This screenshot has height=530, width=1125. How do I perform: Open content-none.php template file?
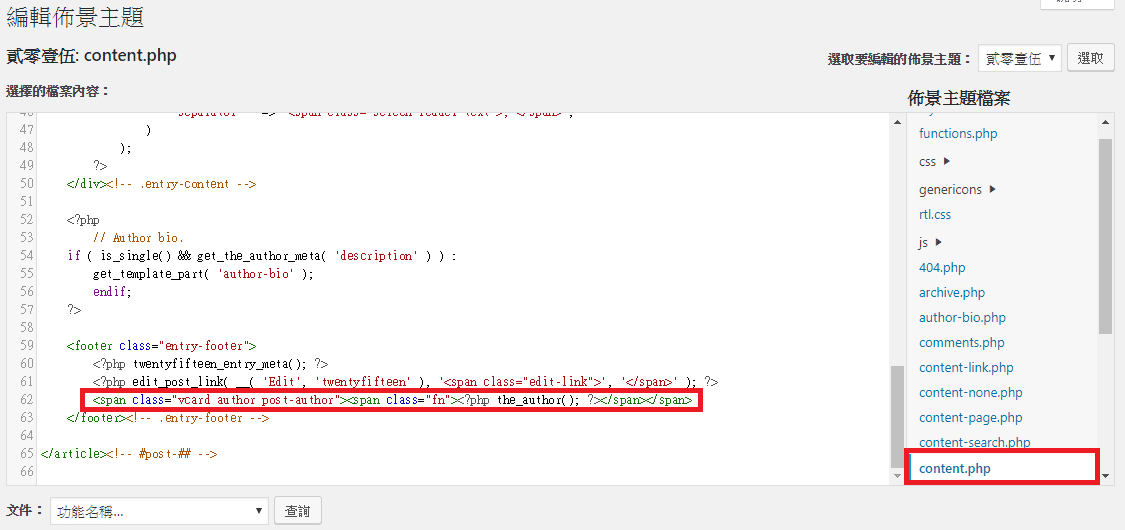[x=970, y=393]
